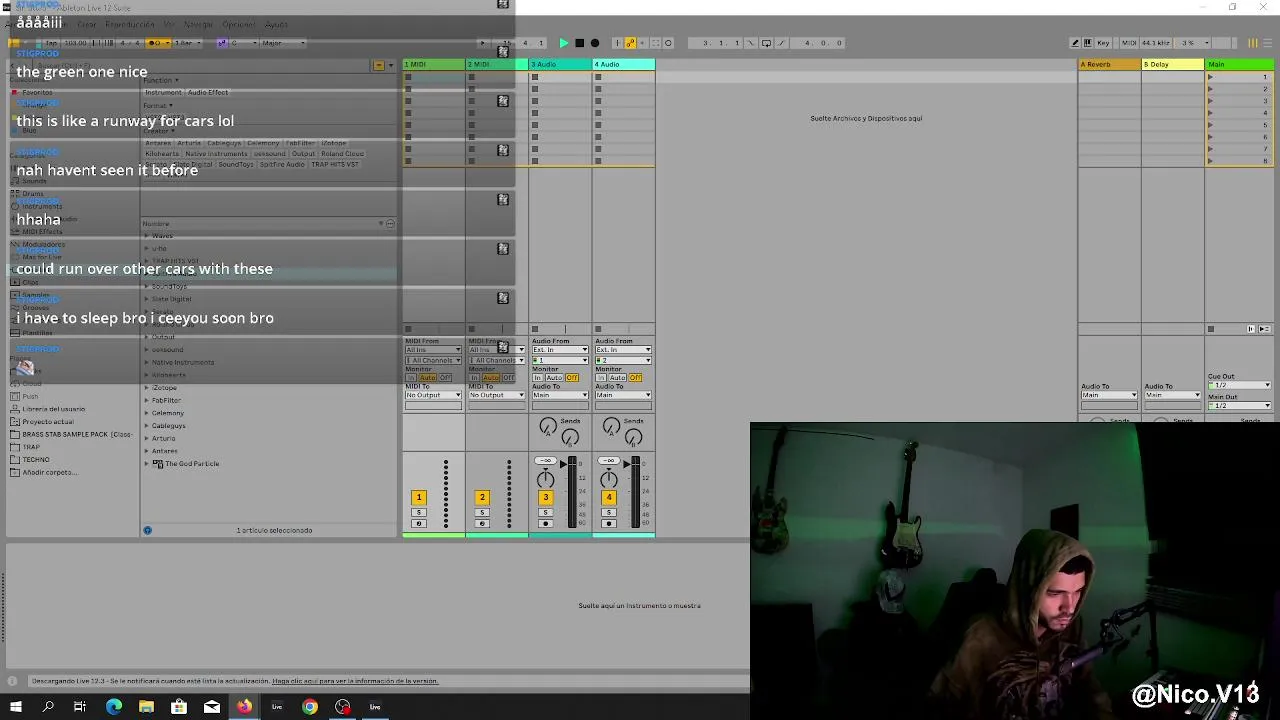Click first clip slot stop button in 3 Audio

click(x=535, y=77)
